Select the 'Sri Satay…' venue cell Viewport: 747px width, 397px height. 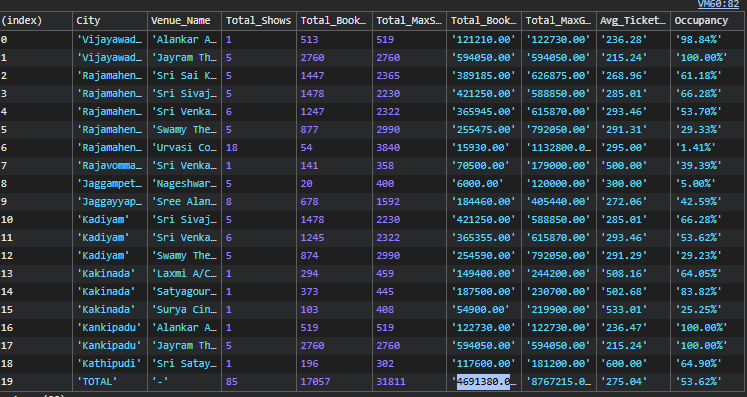[184, 364]
